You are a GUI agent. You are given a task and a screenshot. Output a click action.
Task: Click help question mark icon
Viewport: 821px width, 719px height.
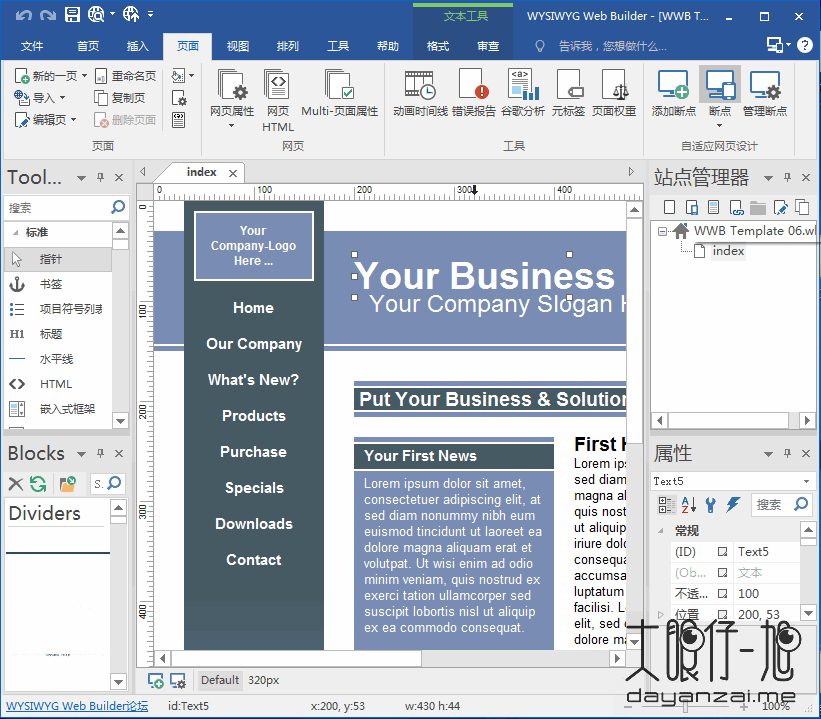tap(804, 45)
